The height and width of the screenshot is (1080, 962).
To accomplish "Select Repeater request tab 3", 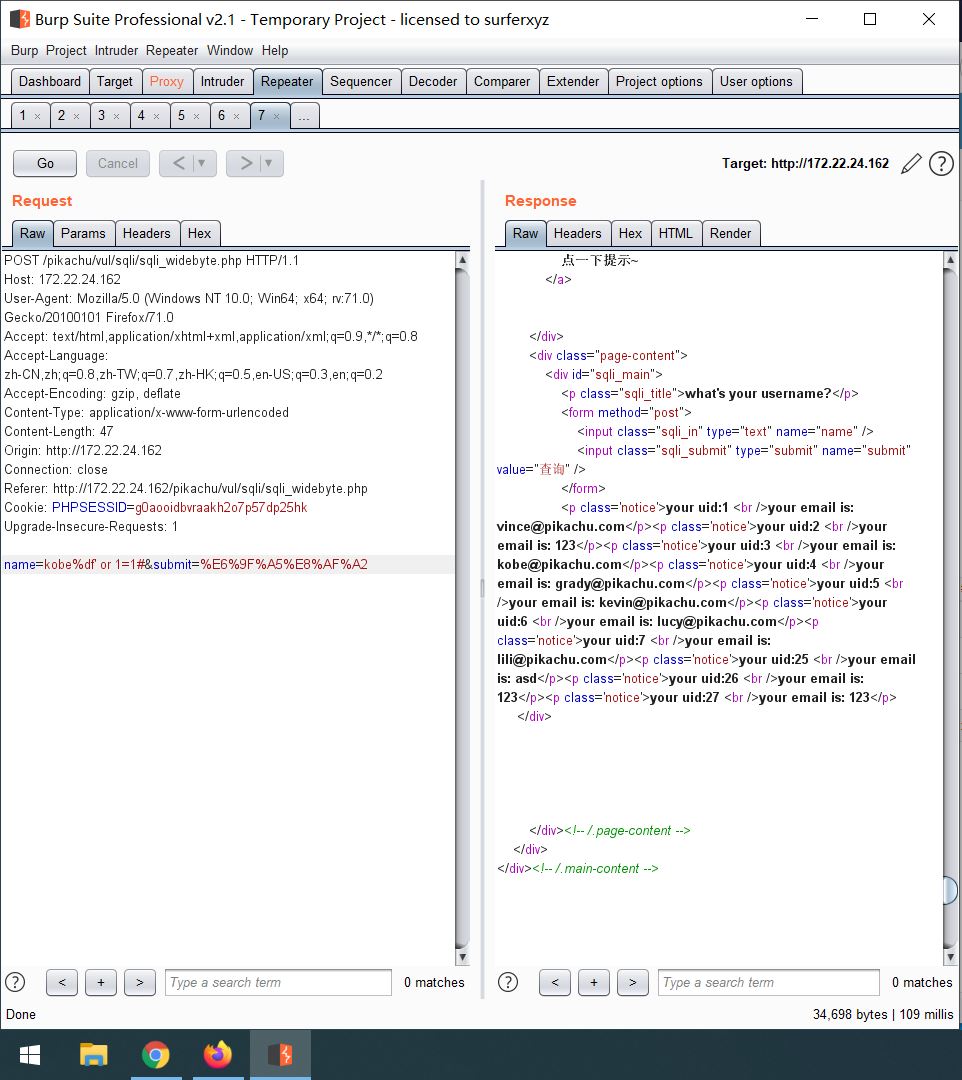I will [101, 115].
